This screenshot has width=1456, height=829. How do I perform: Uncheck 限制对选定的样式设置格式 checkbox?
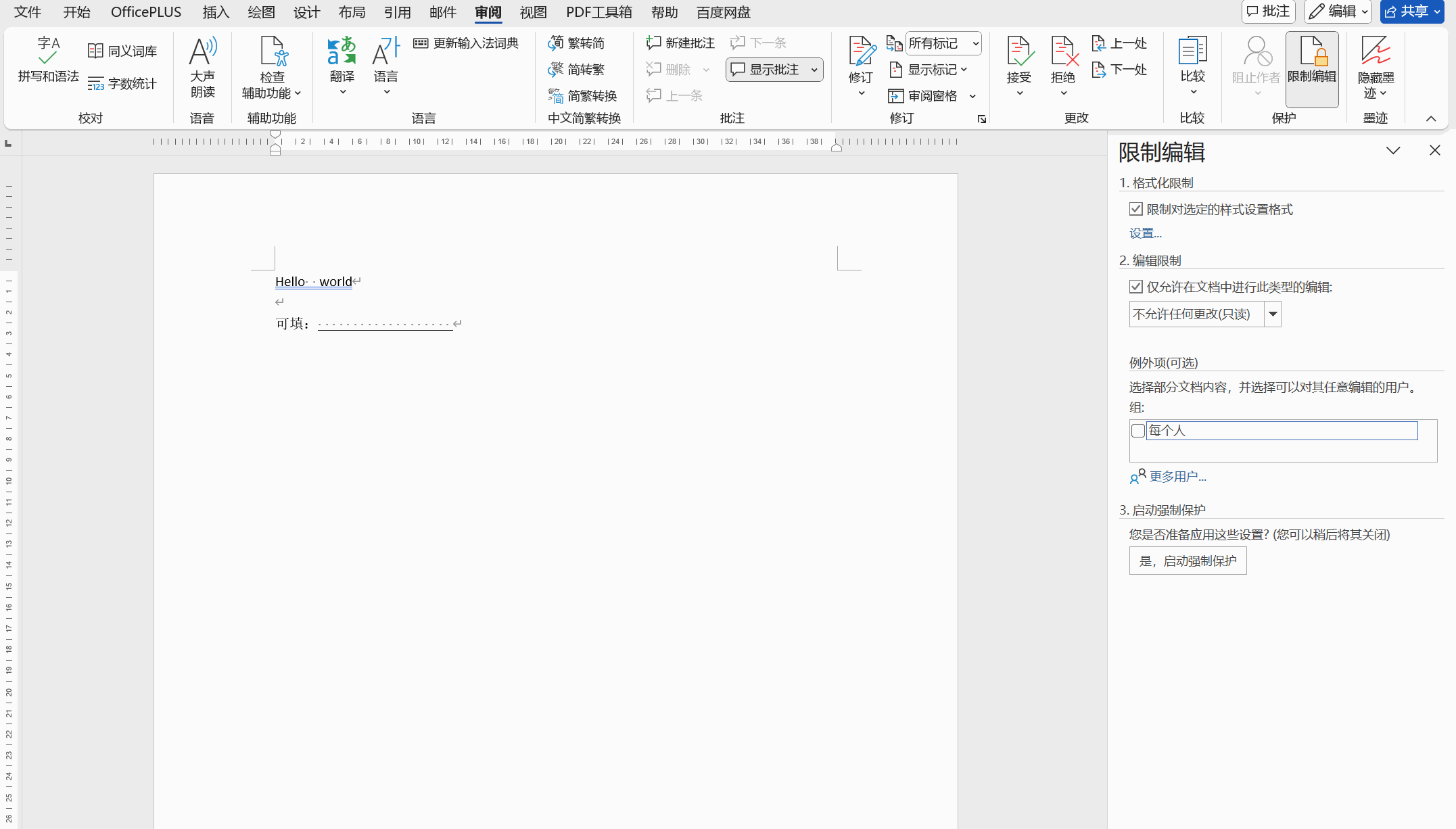(x=1136, y=210)
